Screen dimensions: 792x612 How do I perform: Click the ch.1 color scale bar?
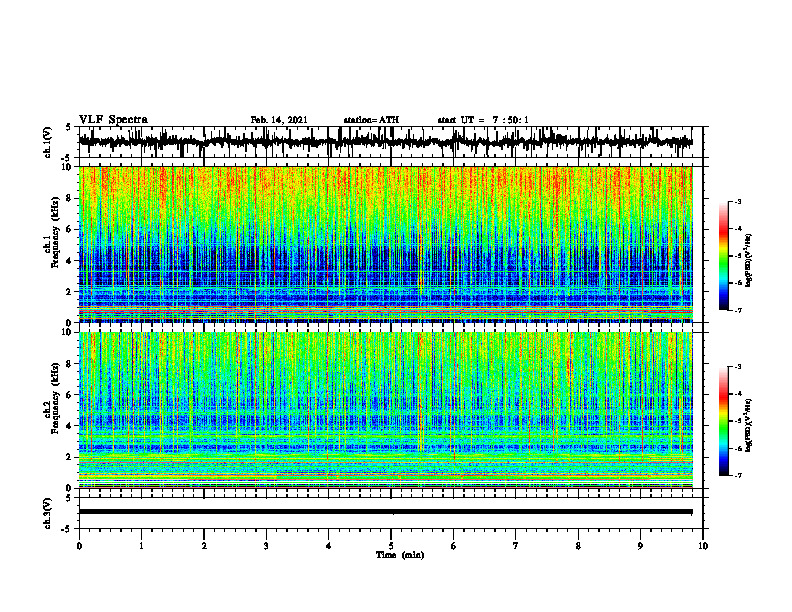click(x=723, y=255)
